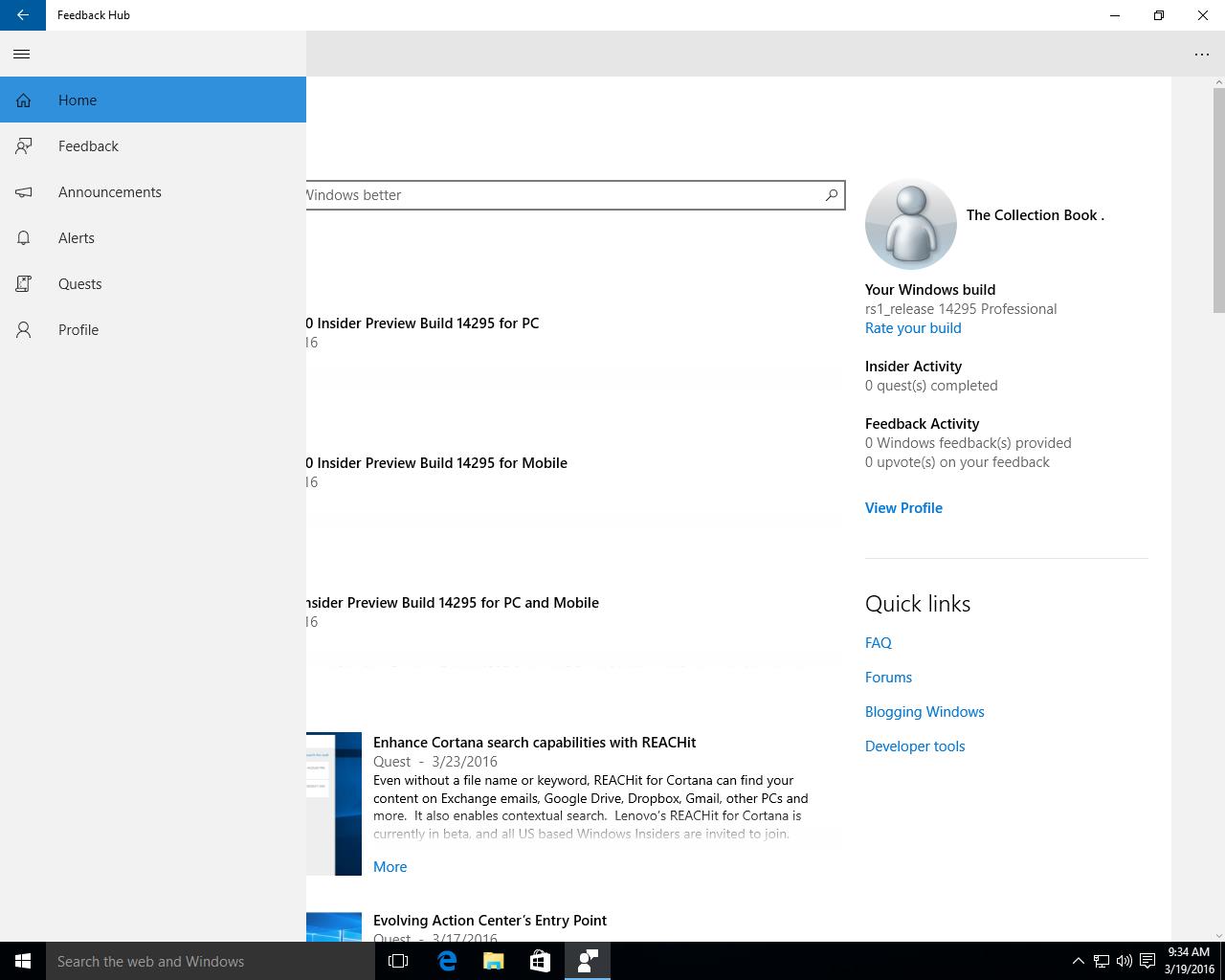Viewport: 1225px width, 980px height.
Task: Click the user avatar picture
Action: [910, 224]
